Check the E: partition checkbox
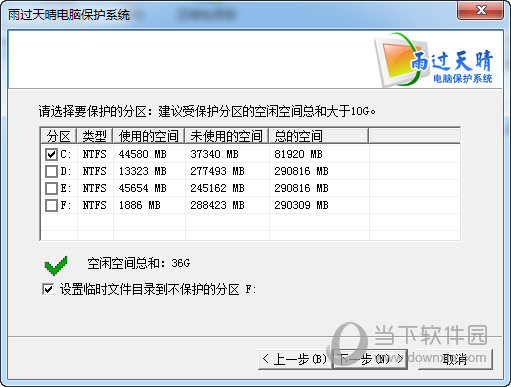 point(51,188)
